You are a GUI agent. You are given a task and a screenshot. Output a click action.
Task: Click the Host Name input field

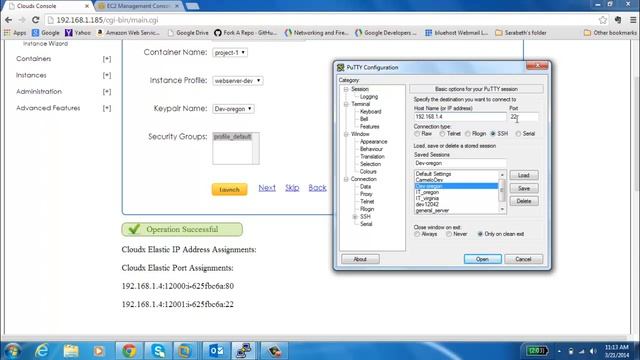click(460, 117)
